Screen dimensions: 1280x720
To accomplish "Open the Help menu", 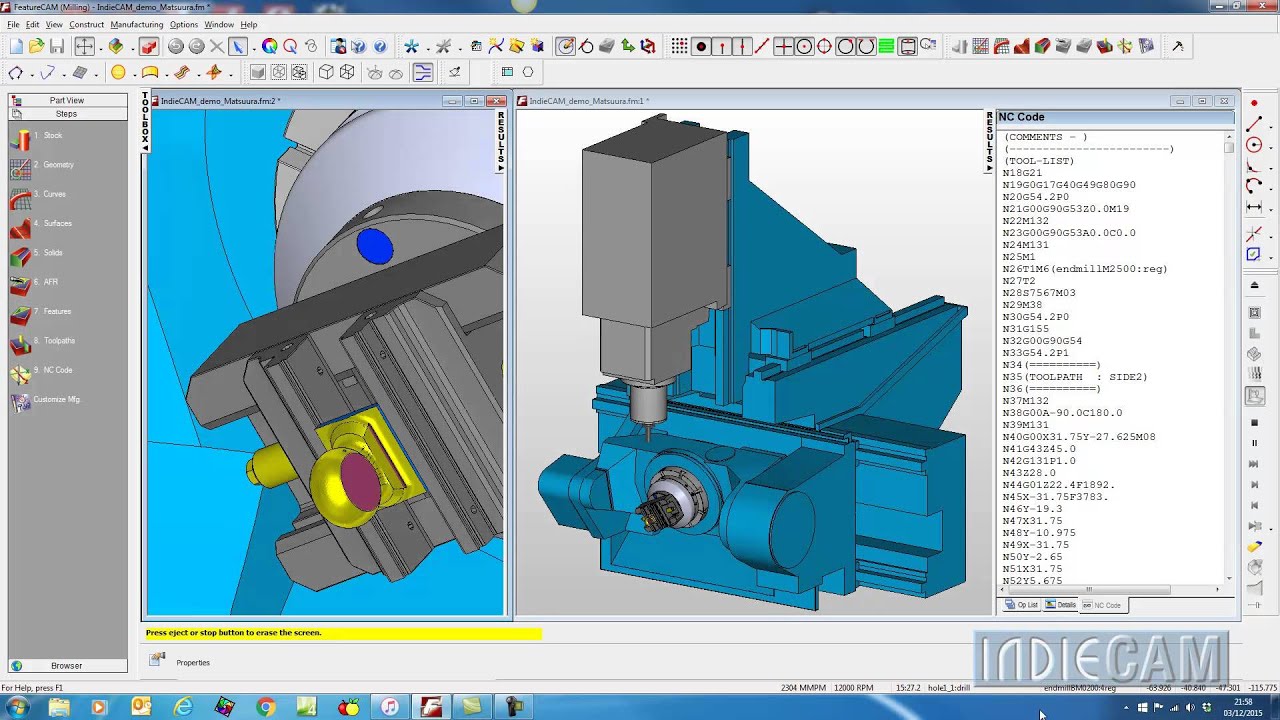I will click(x=249, y=24).
